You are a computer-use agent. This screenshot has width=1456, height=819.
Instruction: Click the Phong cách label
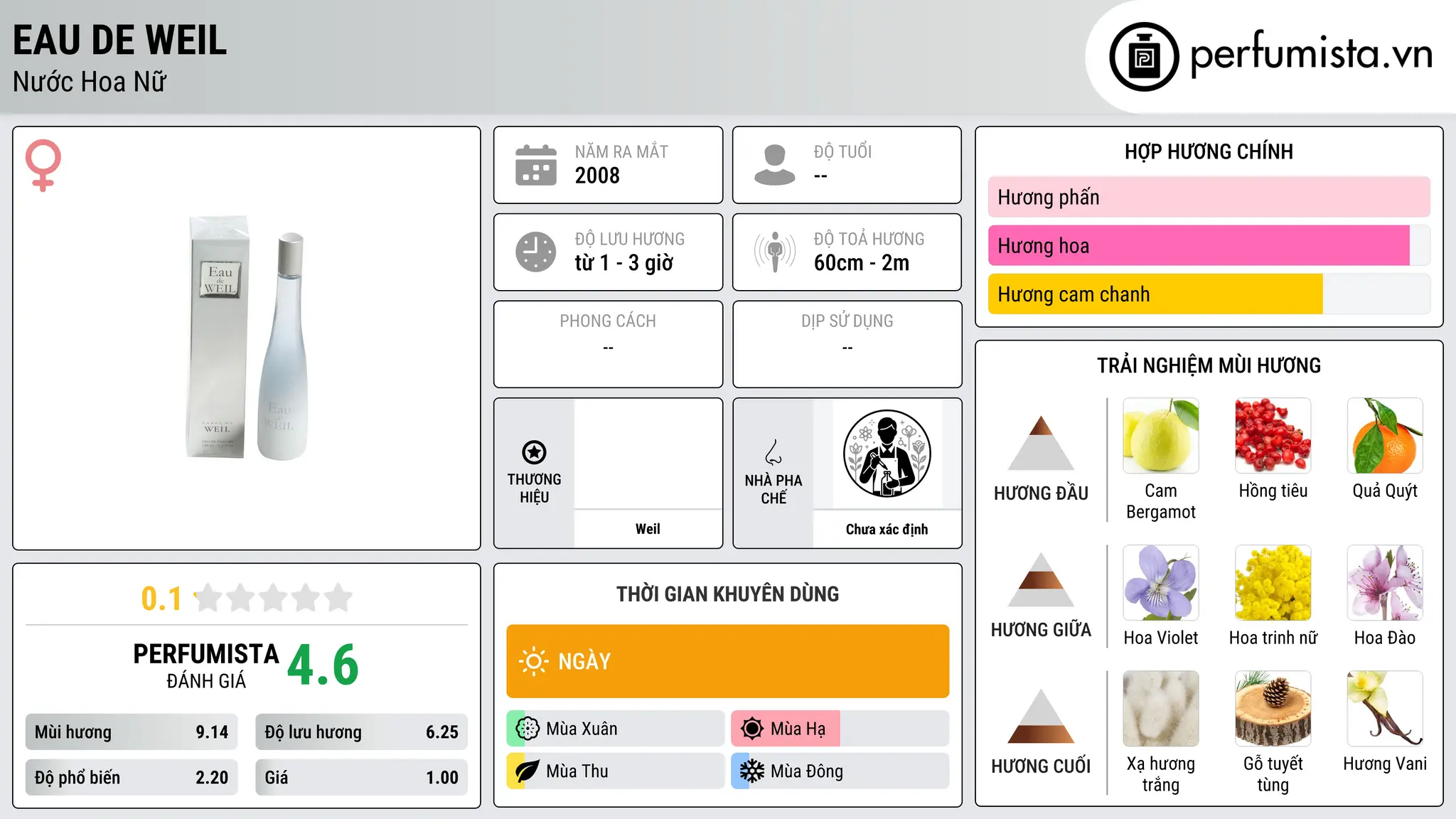coord(608,321)
